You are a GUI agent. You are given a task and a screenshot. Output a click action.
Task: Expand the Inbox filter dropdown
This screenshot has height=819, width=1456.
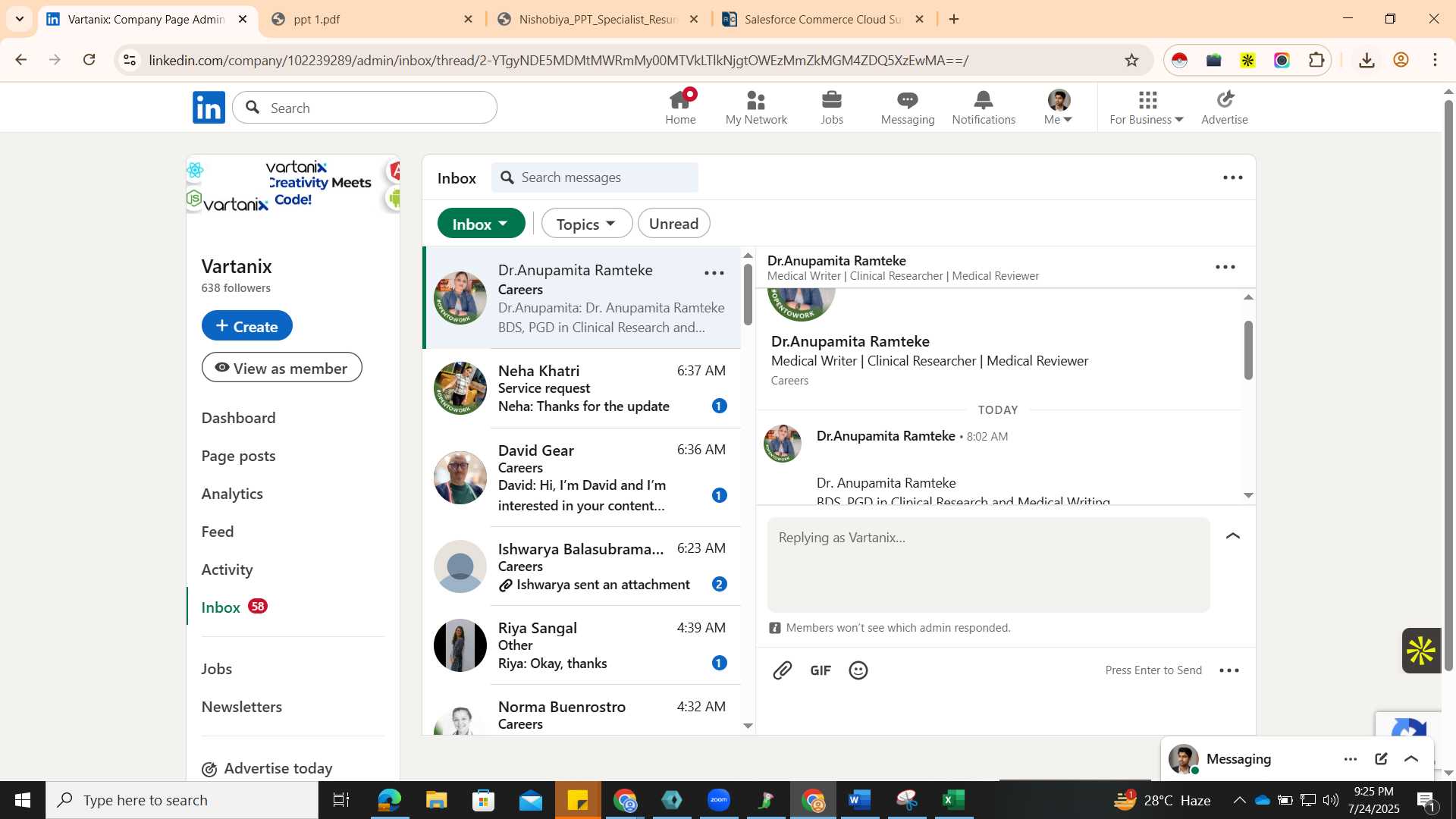(481, 224)
